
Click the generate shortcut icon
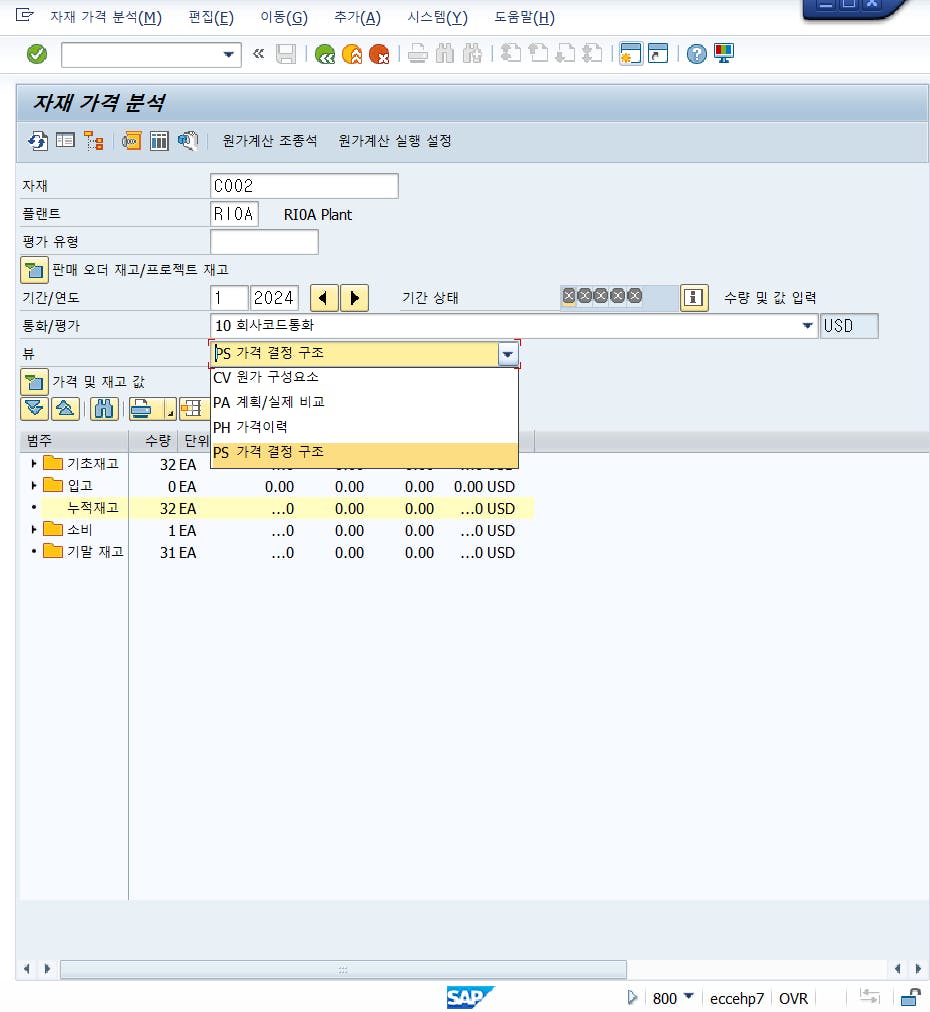658,54
